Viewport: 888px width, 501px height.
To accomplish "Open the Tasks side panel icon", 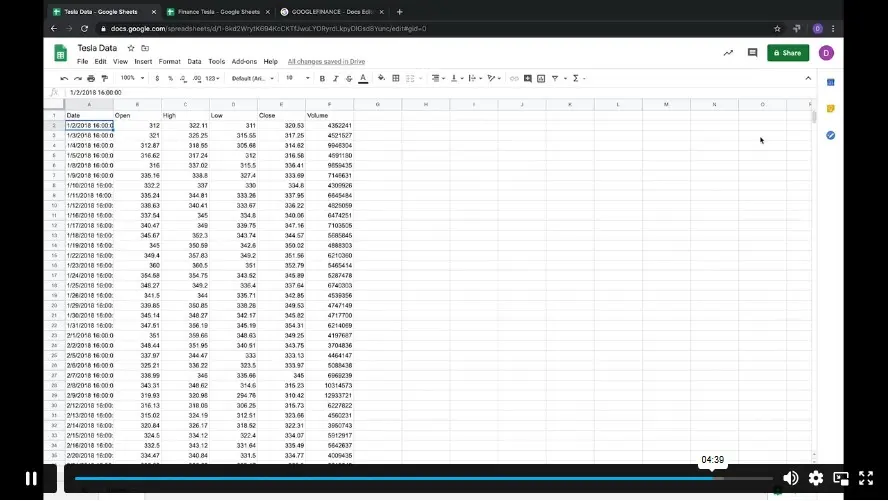I will point(830,135).
